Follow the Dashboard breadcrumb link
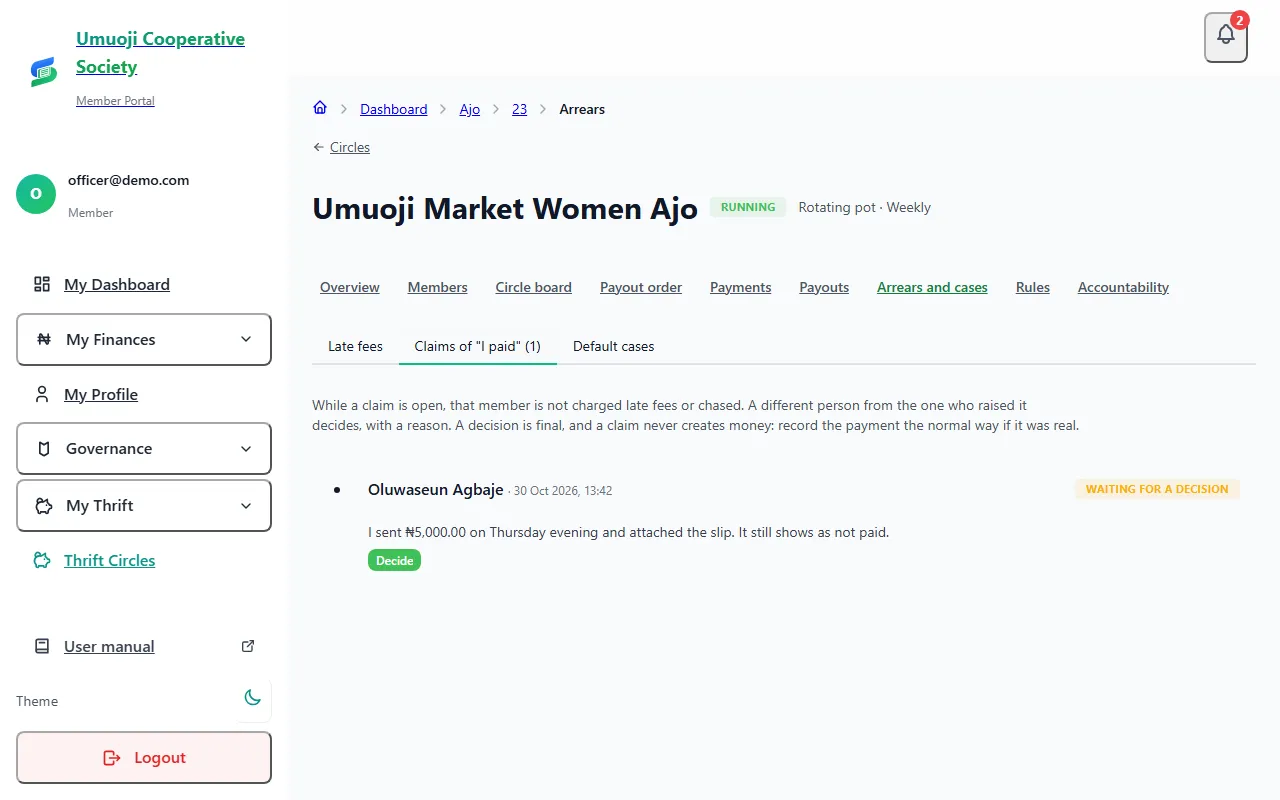The height and width of the screenshot is (800, 1280). (394, 109)
